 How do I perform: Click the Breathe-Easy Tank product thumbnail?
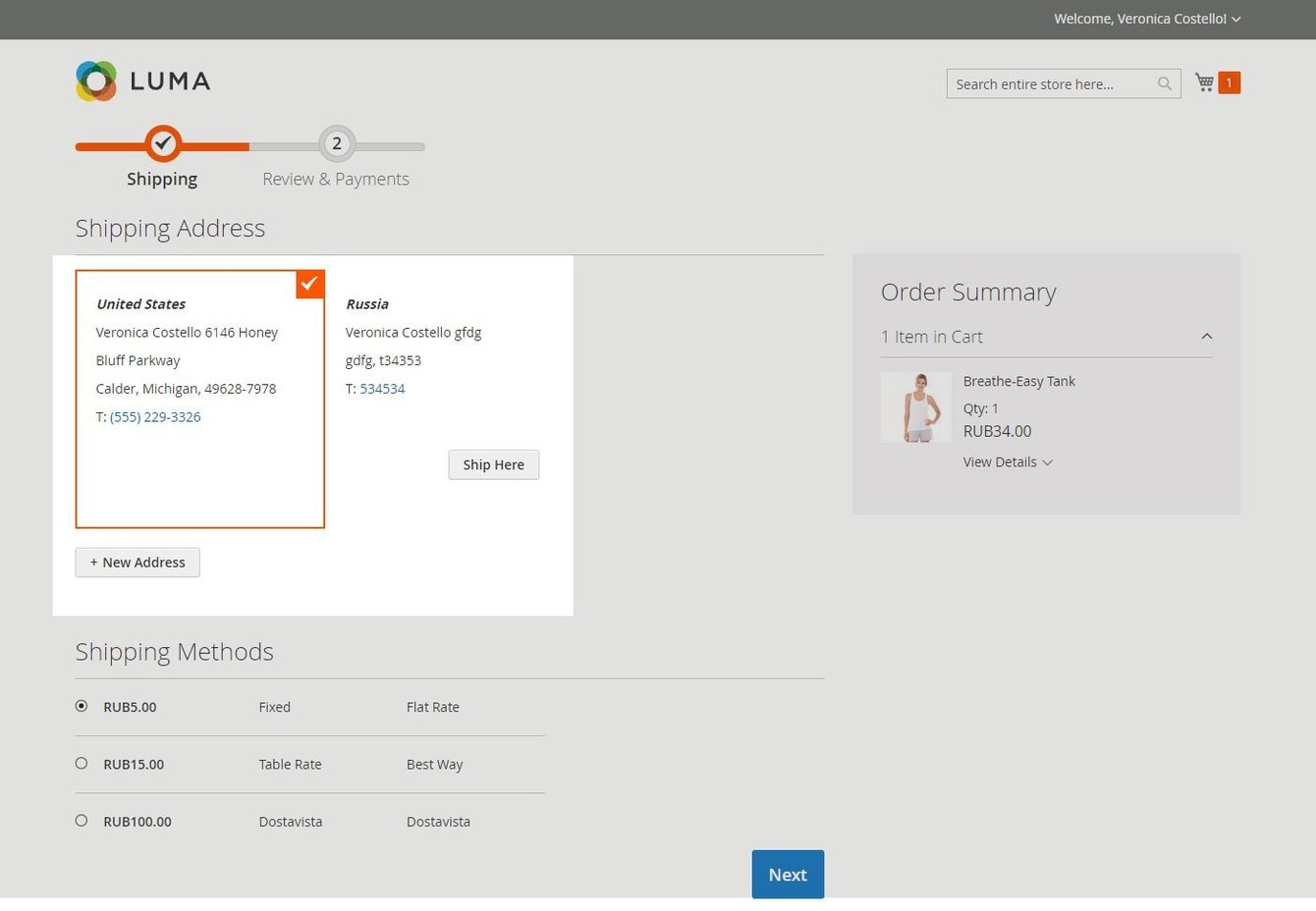[x=916, y=406]
